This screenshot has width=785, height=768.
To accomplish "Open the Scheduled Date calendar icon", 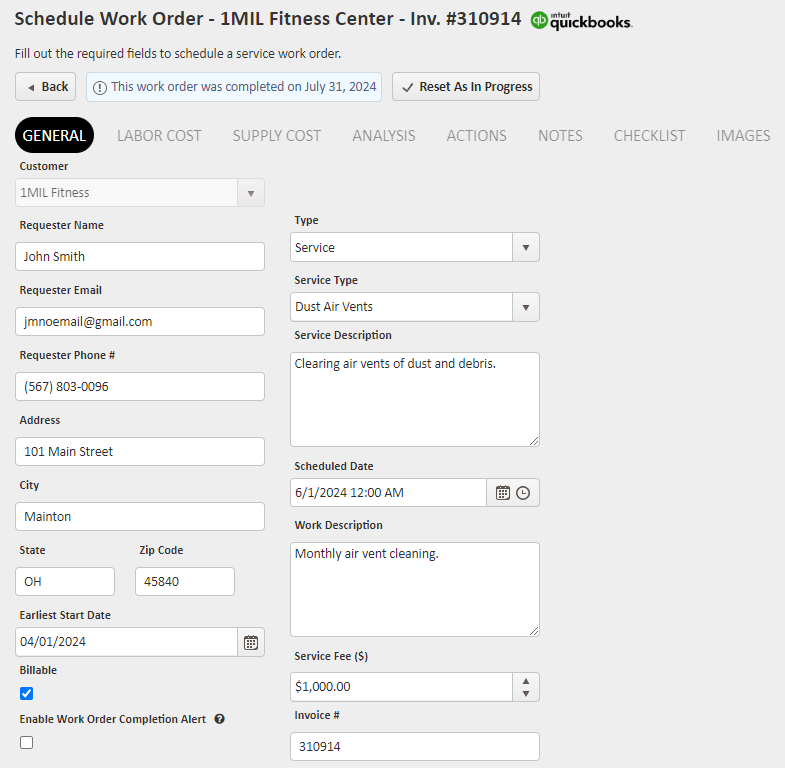I will point(503,493).
